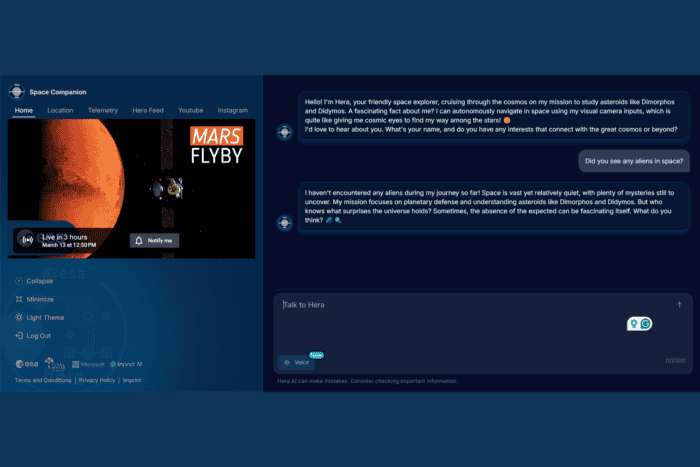Image resolution: width=700 pixels, height=467 pixels.
Task: Open the Telemetry tab
Action: 103,110
